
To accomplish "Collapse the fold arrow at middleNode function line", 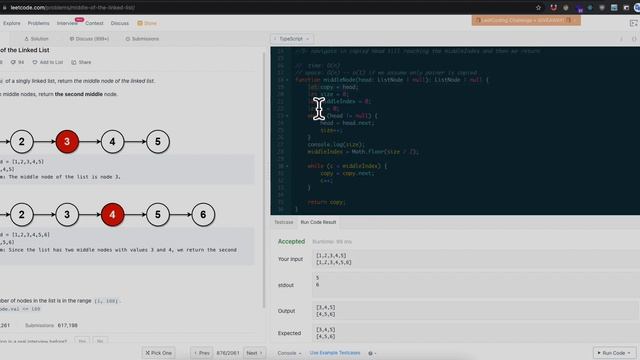I will [287, 80].
